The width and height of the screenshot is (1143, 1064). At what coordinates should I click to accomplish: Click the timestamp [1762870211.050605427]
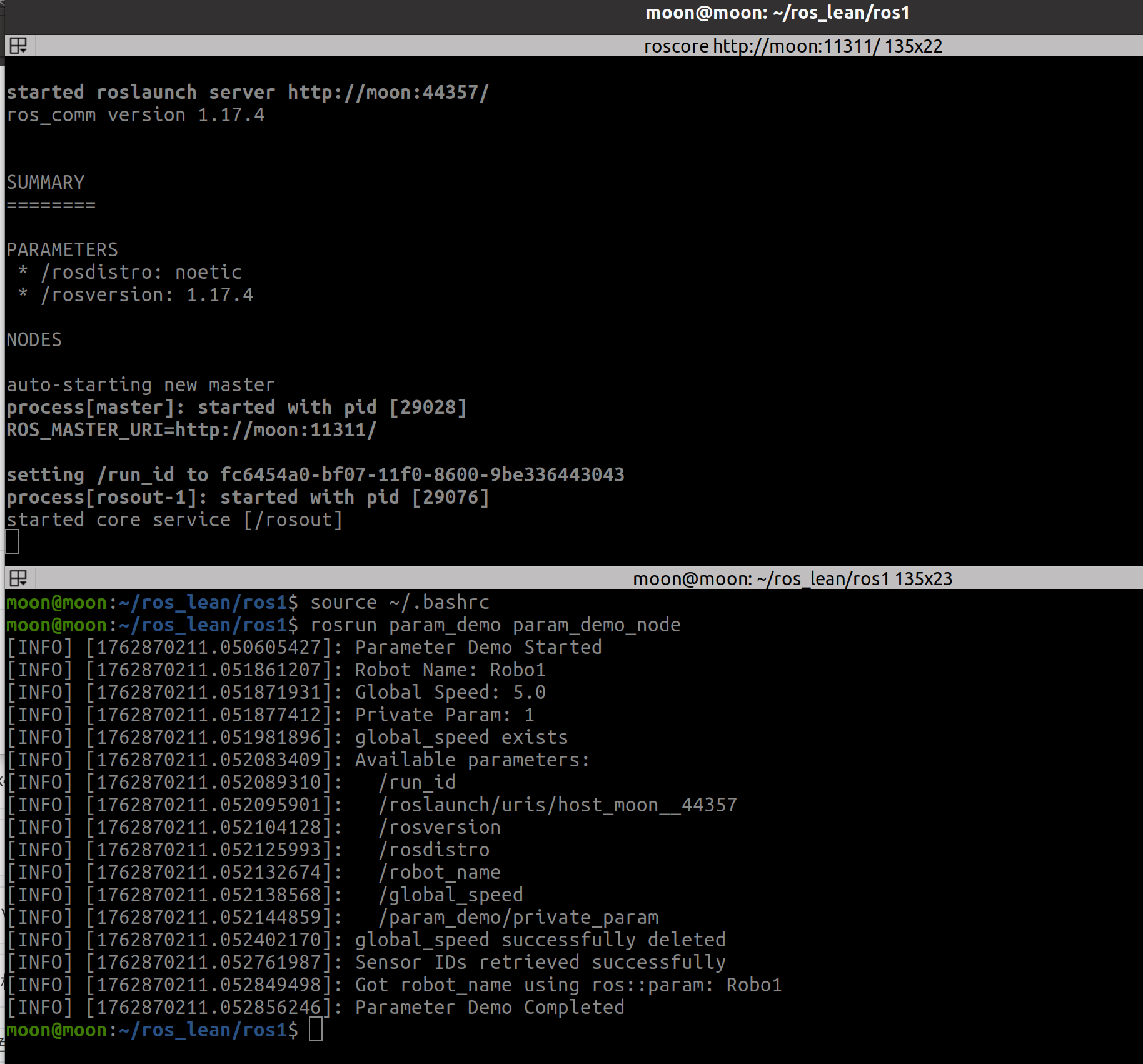[208, 648]
